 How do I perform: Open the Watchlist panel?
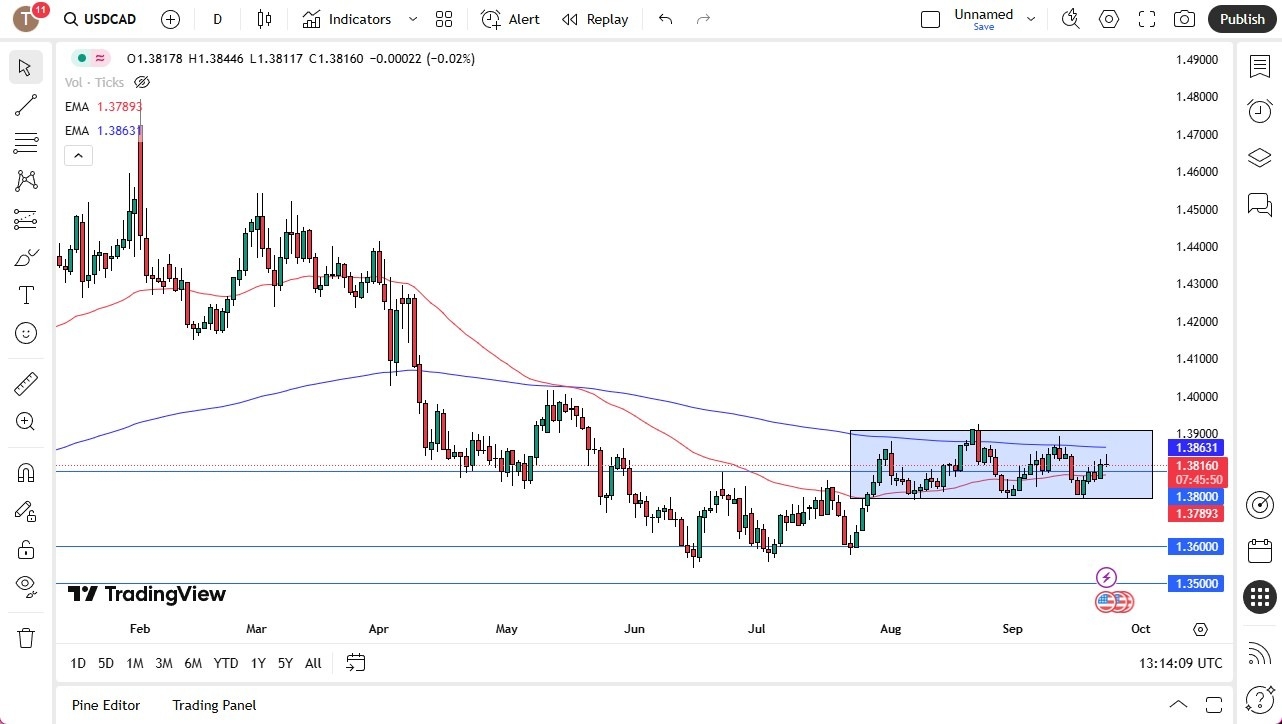[x=1259, y=66]
